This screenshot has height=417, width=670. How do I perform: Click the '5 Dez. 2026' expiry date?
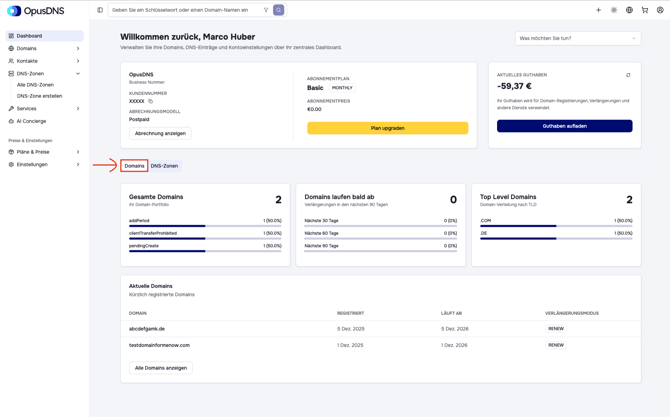(455, 329)
